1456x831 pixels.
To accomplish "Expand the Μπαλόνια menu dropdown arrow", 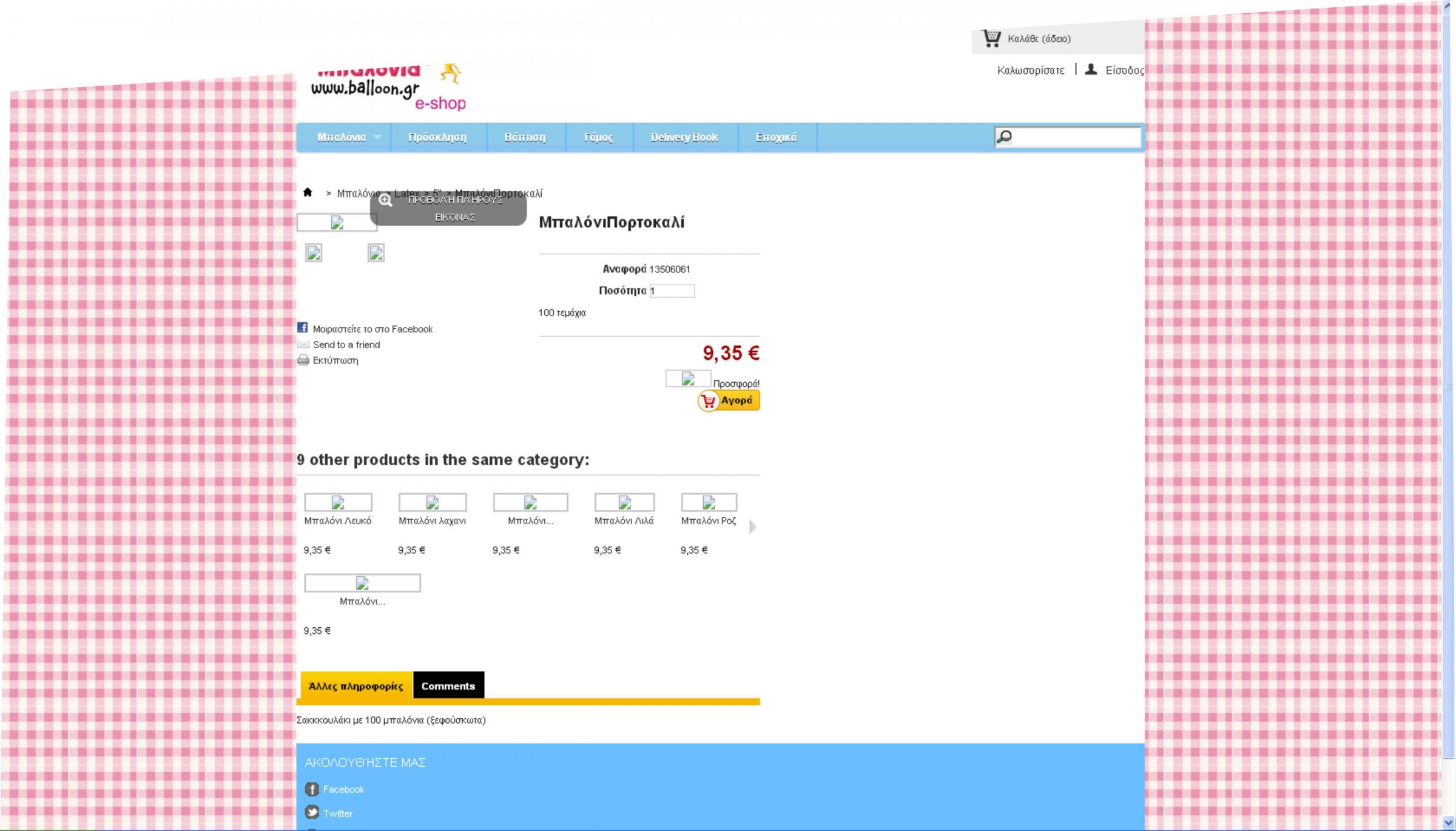I will [x=377, y=137].
